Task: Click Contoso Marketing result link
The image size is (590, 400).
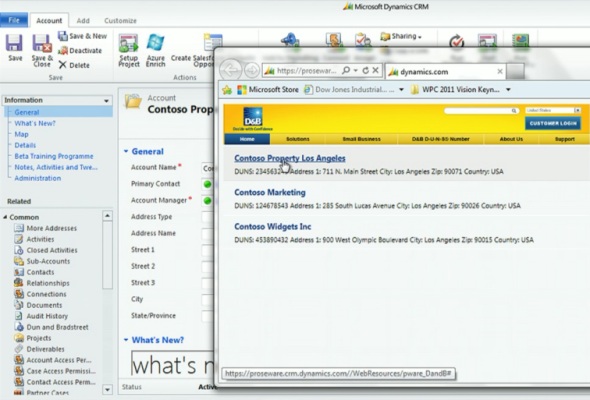Action: tap(270, 192)
